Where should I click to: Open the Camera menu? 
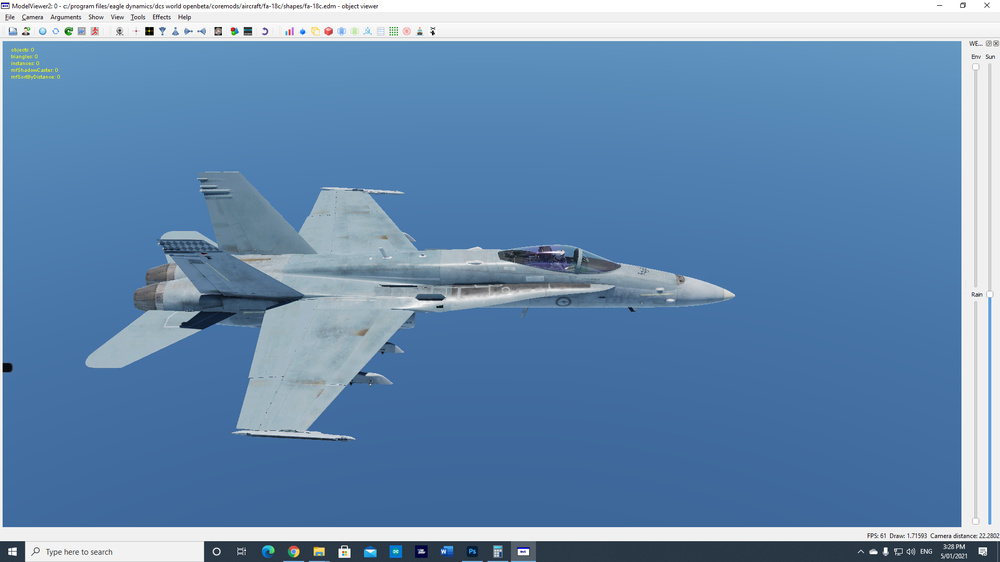click(x=33, y=17)
